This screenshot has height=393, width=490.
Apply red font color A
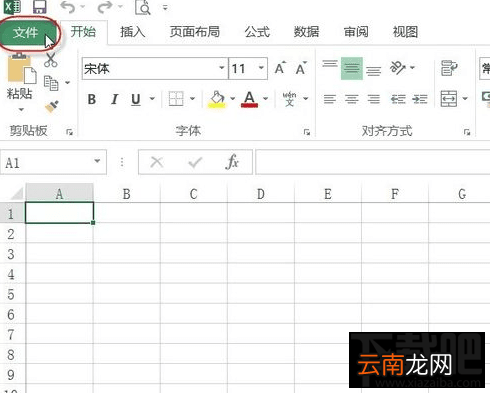(249, 99)
